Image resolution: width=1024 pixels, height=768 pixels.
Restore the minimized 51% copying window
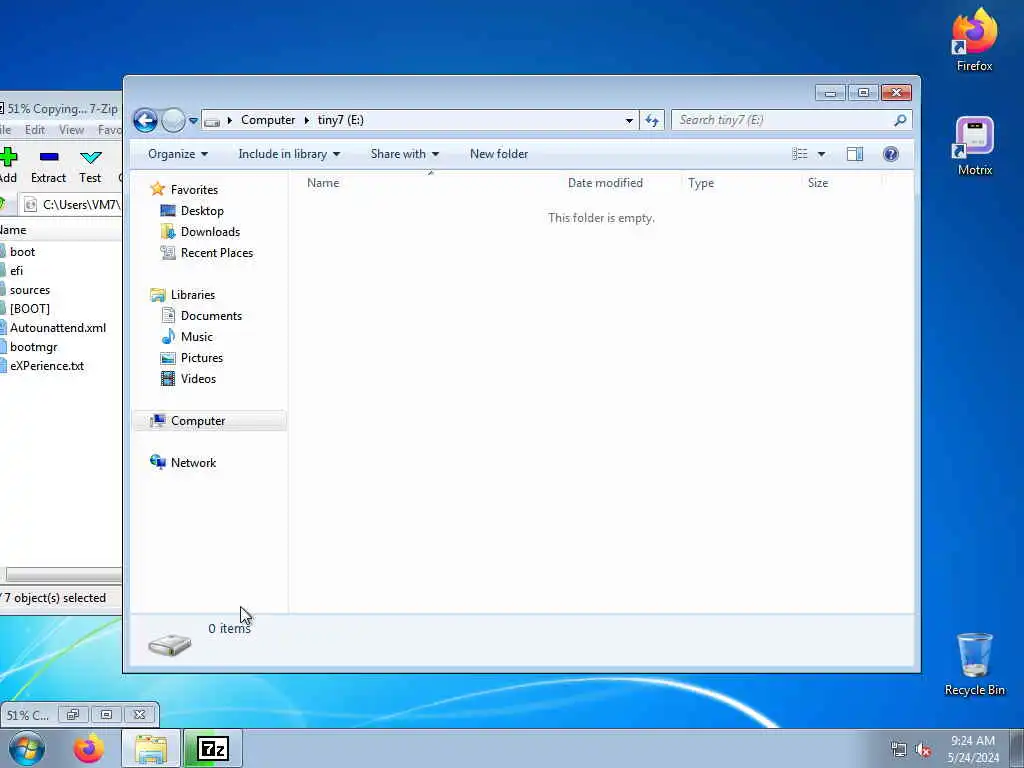[x=72, y=714]
